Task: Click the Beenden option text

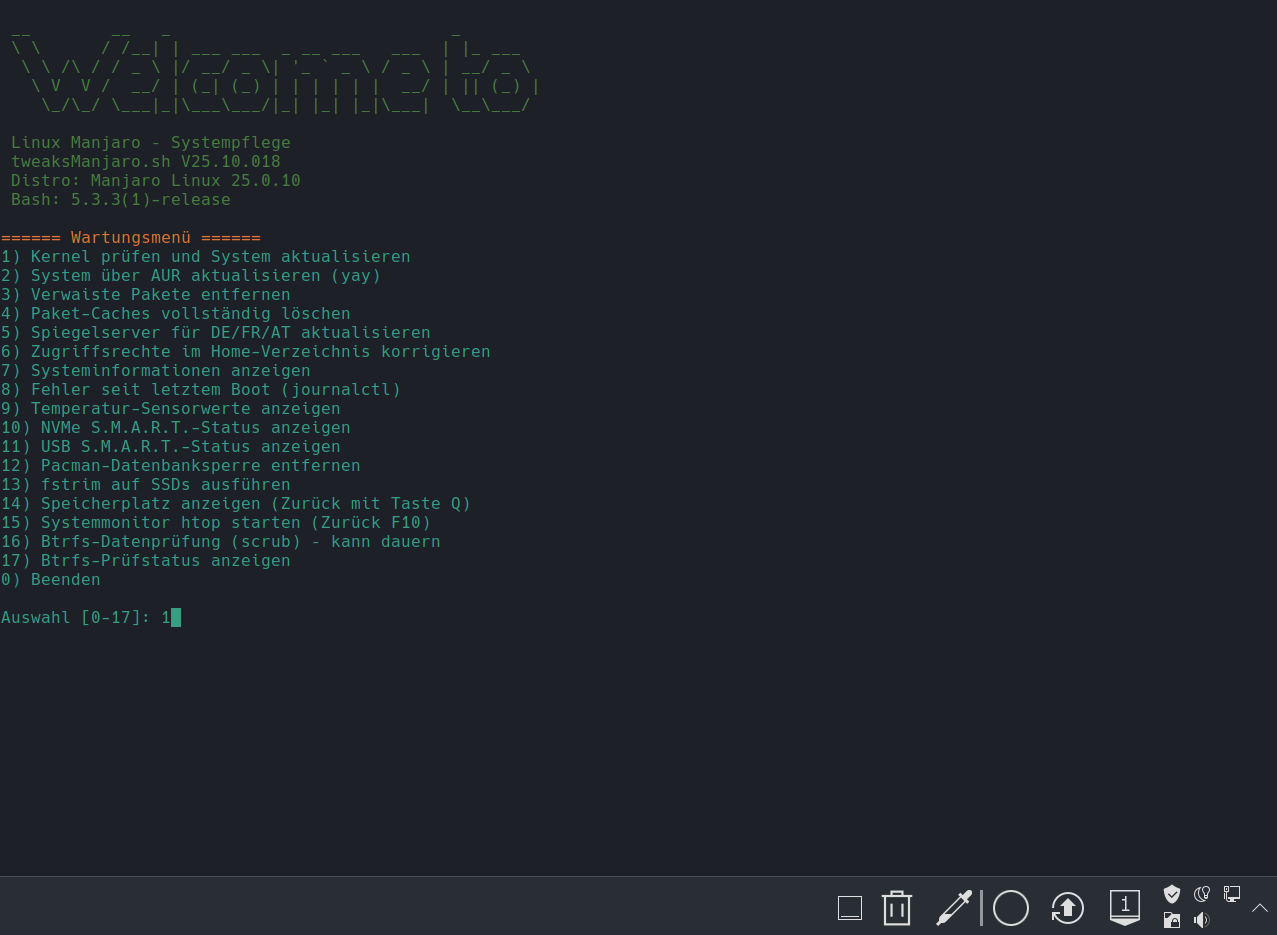Action: pyautogui.click(x=65, y=580)
